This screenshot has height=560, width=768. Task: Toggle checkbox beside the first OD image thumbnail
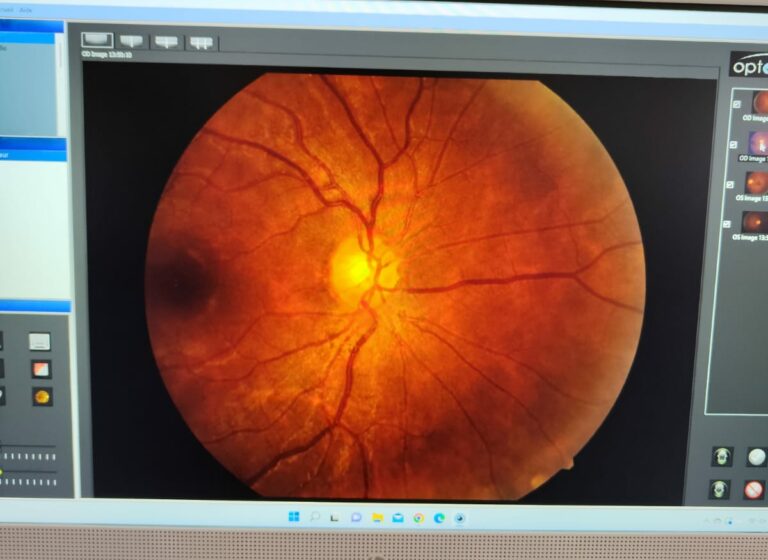tap(737, 104)
